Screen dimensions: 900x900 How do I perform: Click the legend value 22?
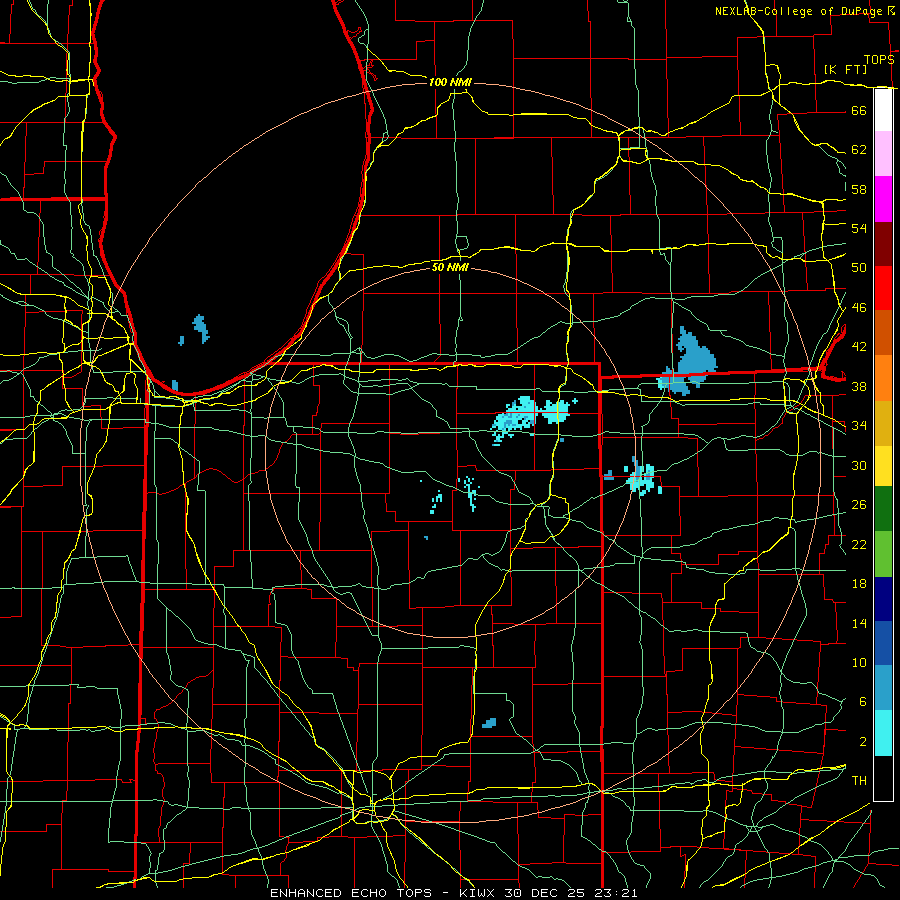pyautogui.click(x=859, y=544)
